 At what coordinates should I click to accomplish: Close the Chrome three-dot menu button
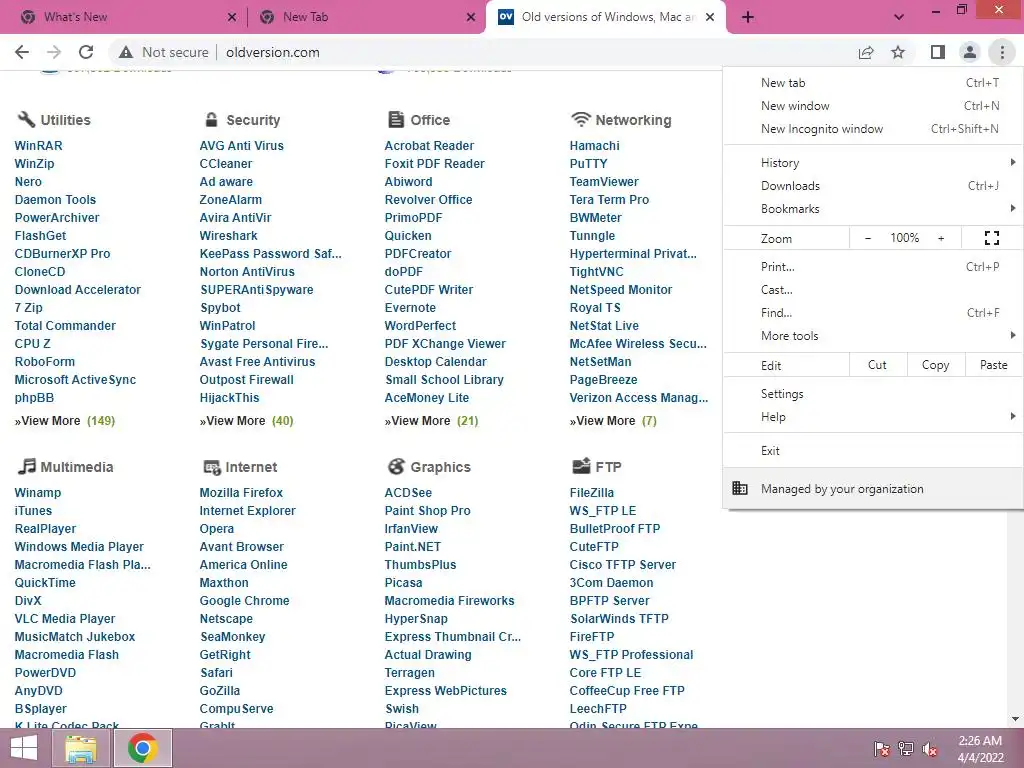tap(1002, 52)
